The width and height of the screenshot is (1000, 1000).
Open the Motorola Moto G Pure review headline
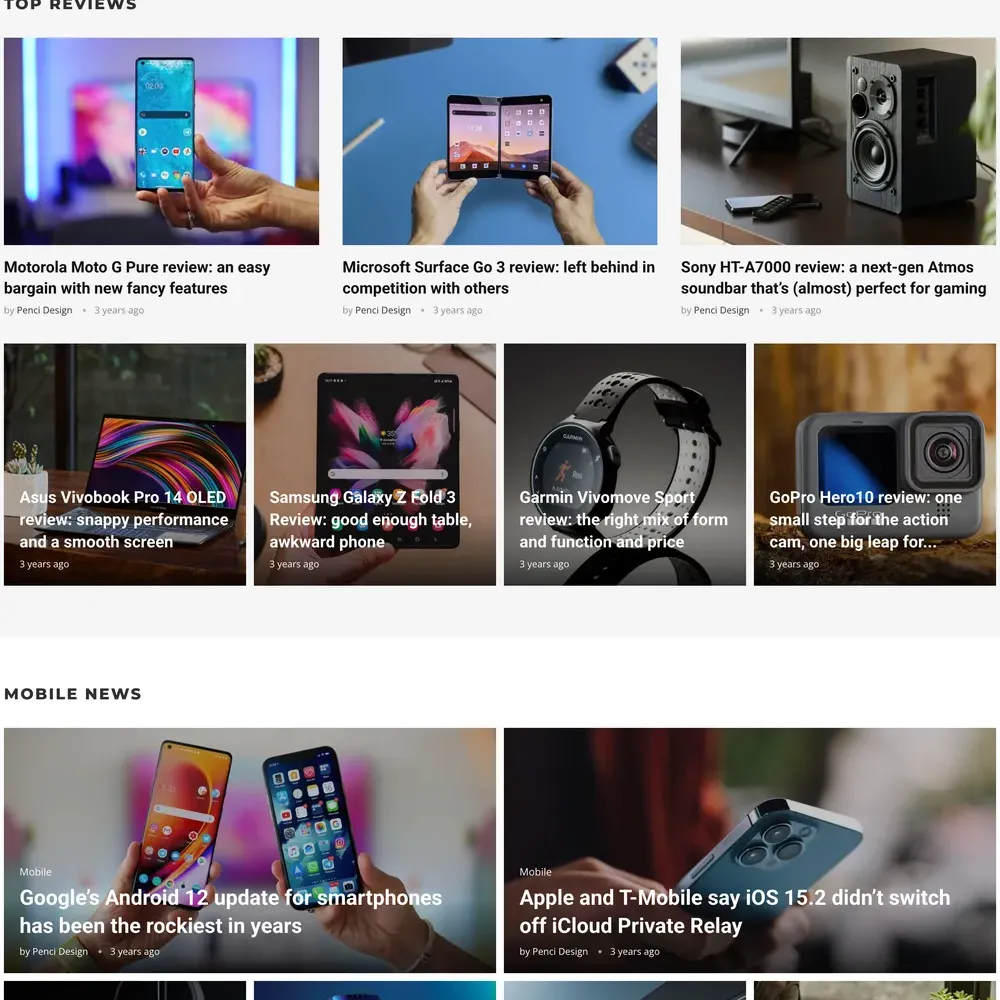tap(137, 277)
